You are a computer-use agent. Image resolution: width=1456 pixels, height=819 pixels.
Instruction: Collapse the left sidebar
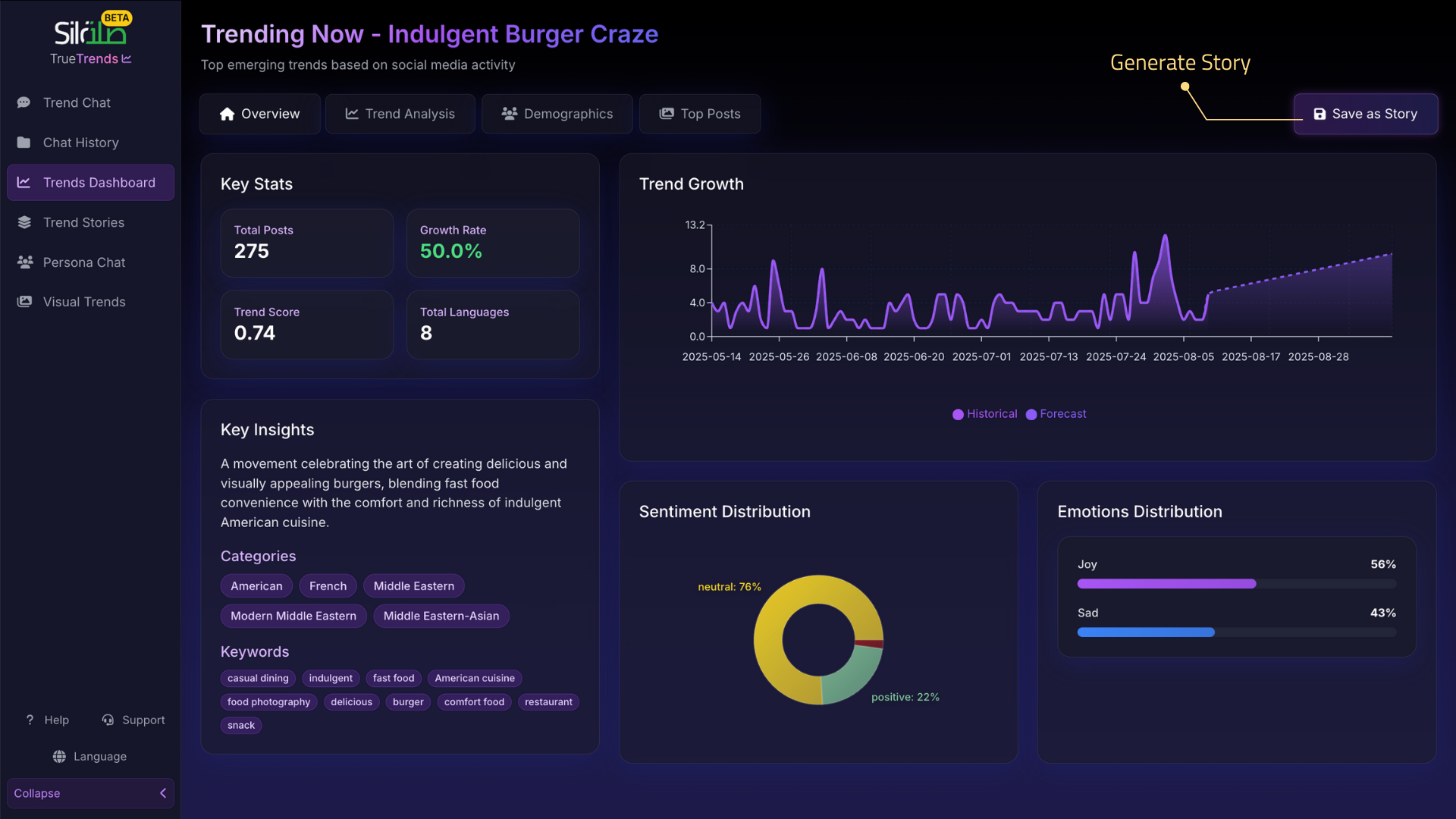tap(90, 793)
